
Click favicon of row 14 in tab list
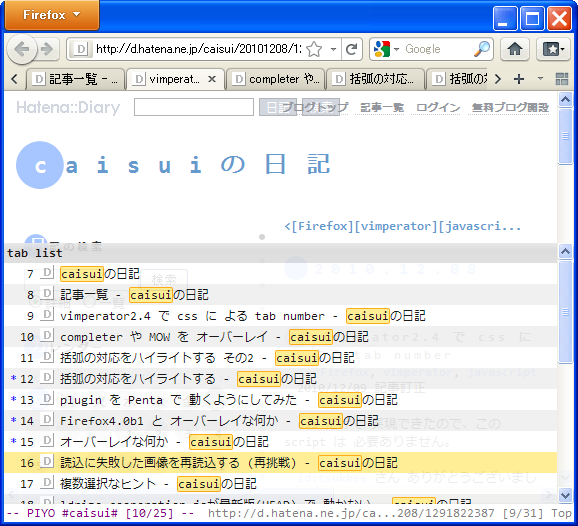pyautogui.click(x=47, y=420)
